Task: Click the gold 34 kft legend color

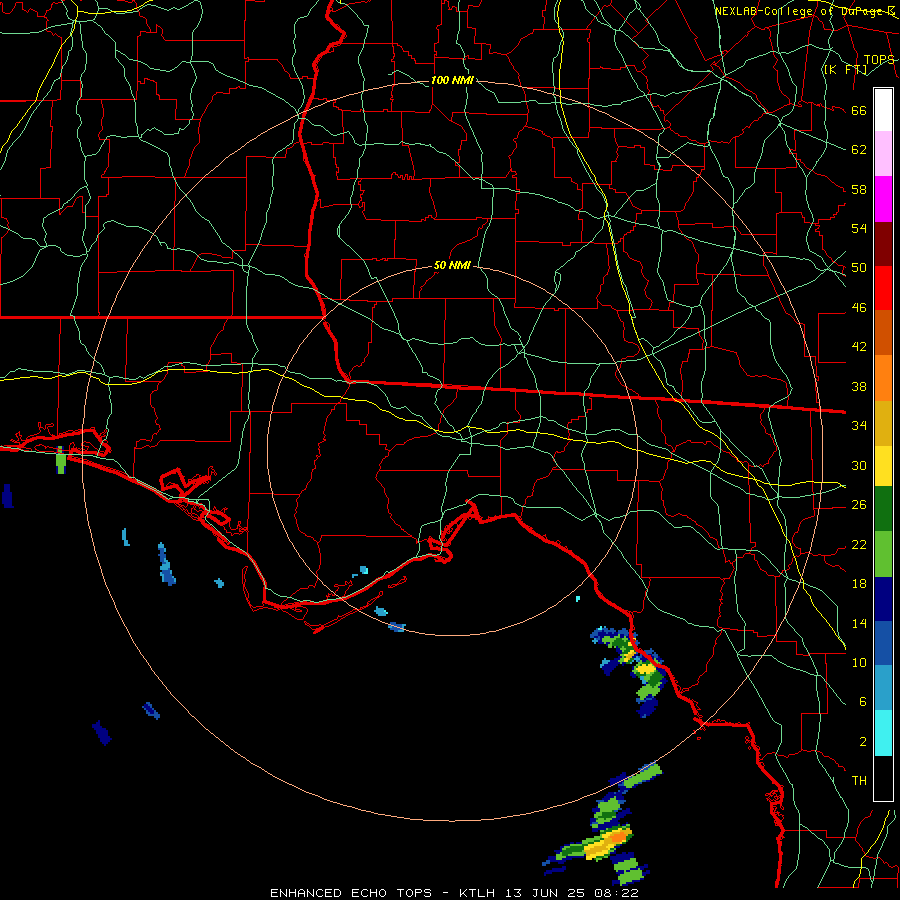Action: 883,423
